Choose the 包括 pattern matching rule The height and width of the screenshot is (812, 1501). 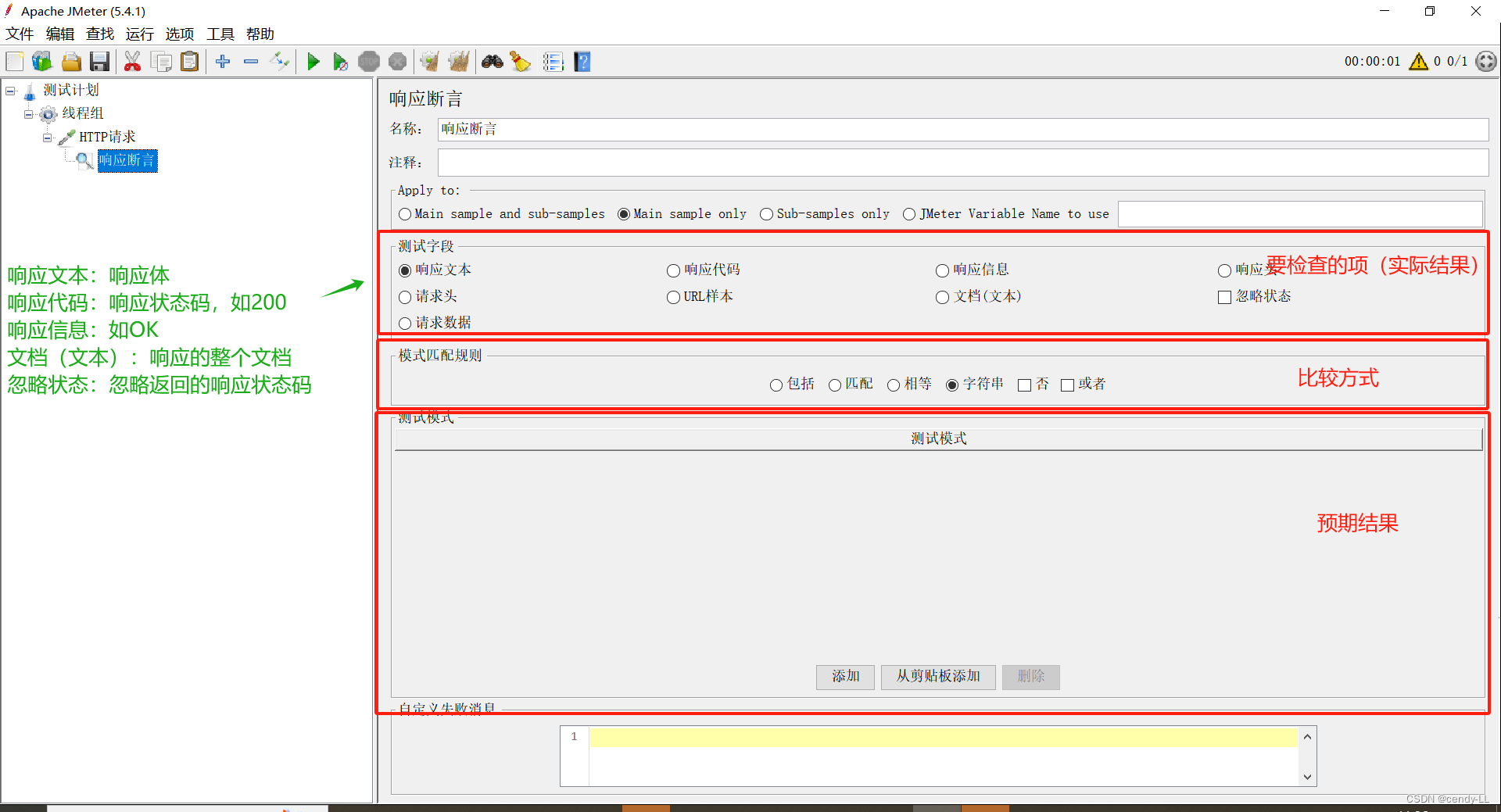(776, 385)
